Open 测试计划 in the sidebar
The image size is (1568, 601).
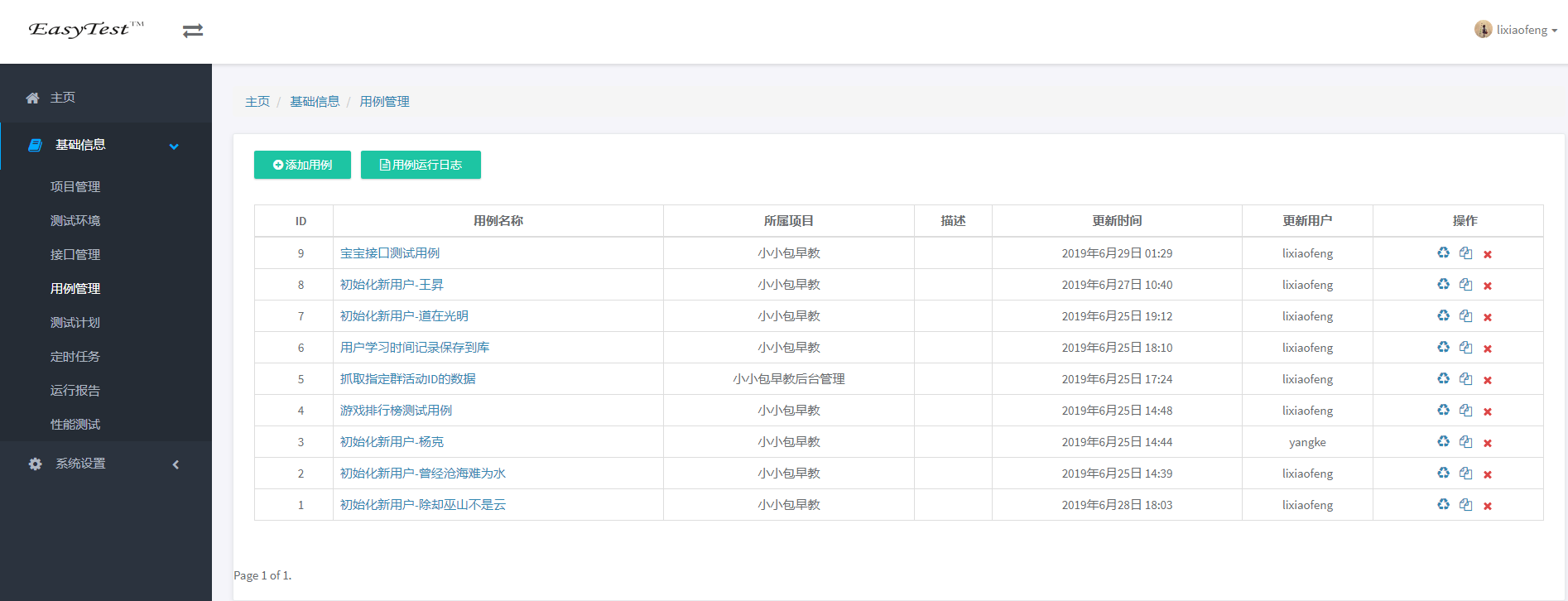[x=75, y=323]
